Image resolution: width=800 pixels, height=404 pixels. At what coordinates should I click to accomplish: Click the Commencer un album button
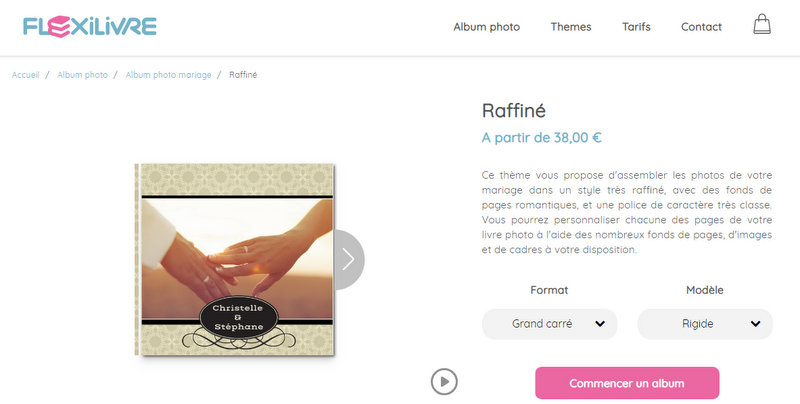[627, 383]
